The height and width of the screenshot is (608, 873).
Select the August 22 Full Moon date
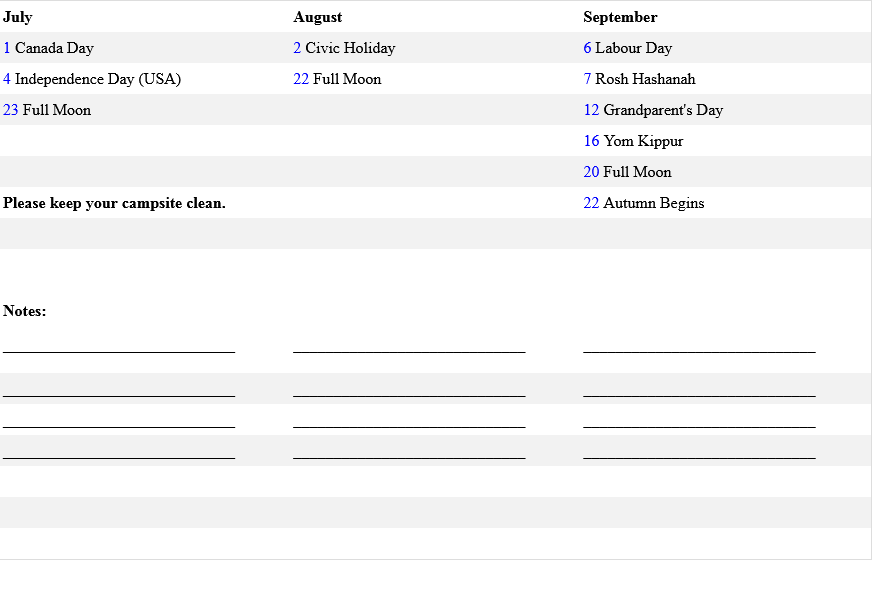pyautogui.click(x=301, y=79)
